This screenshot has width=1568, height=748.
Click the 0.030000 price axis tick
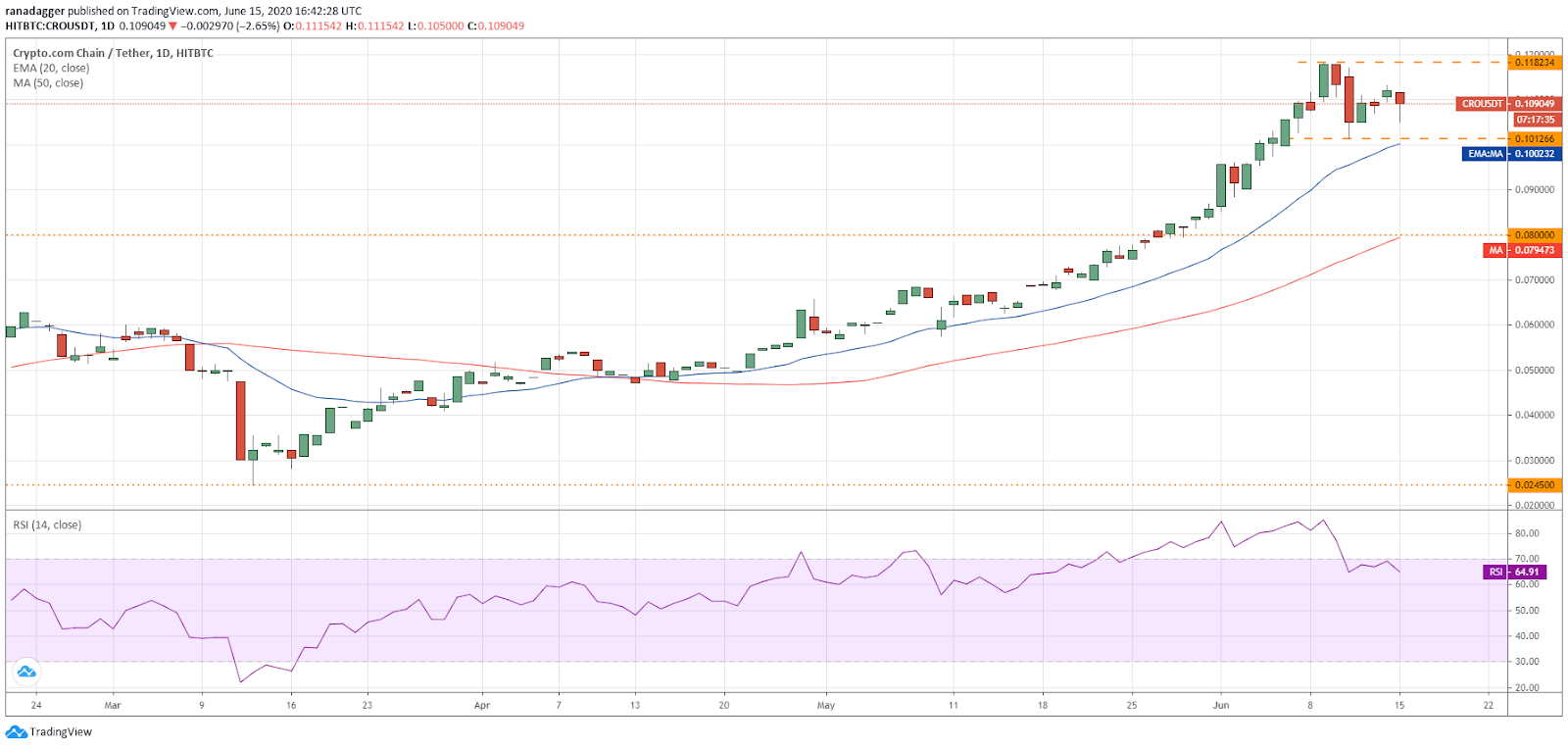[1535, 460]
